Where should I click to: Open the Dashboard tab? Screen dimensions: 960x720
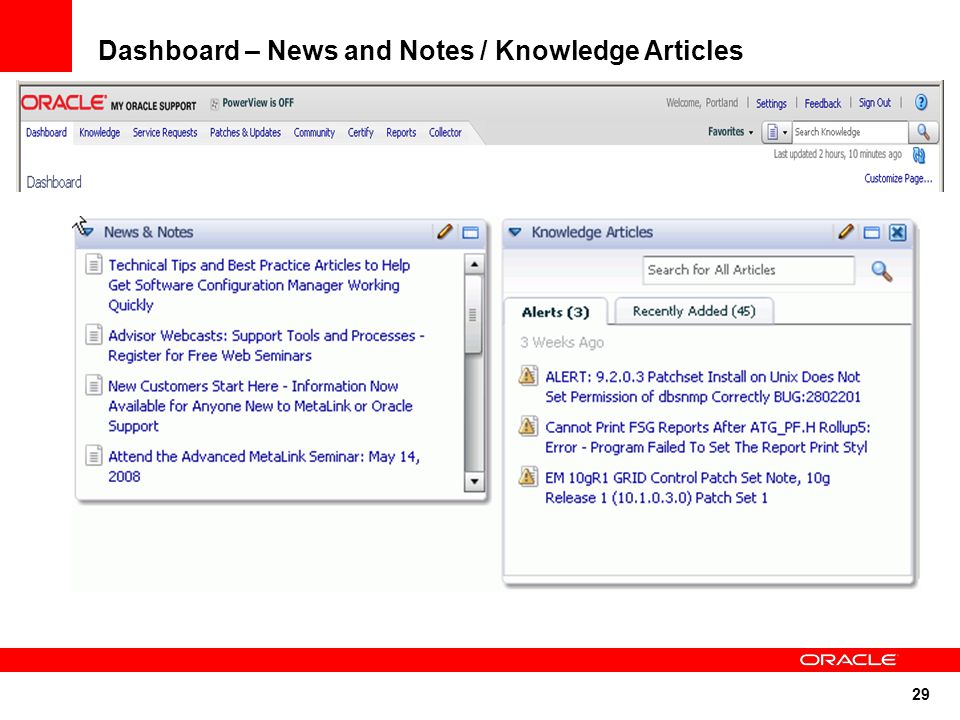tap(47, 132)
